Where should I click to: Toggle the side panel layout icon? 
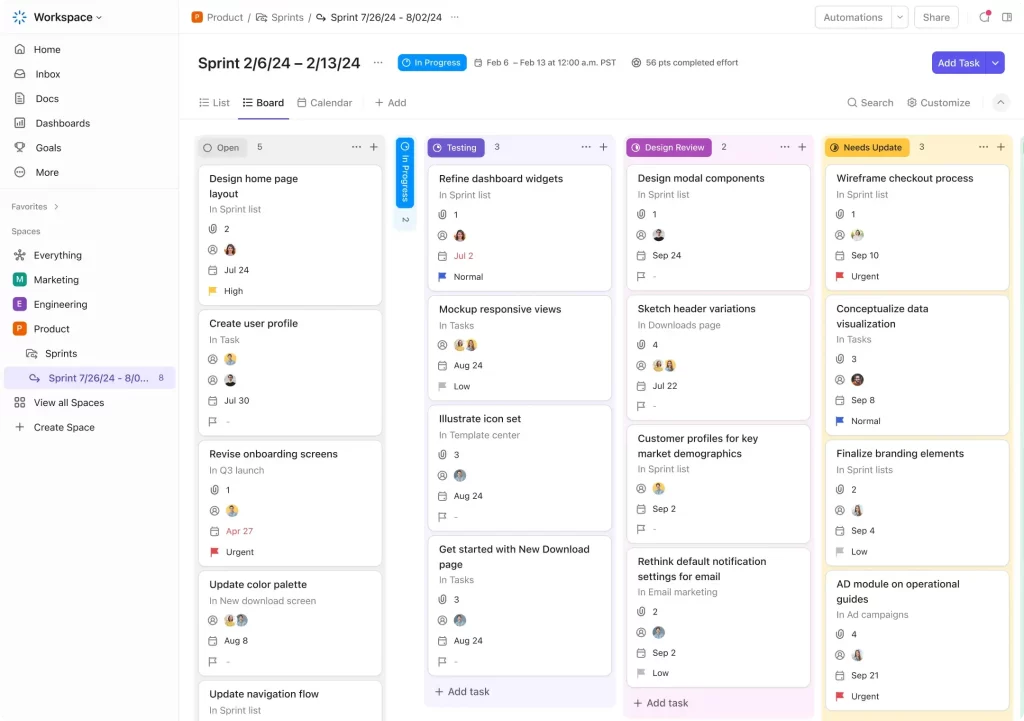click(1007, 17)
